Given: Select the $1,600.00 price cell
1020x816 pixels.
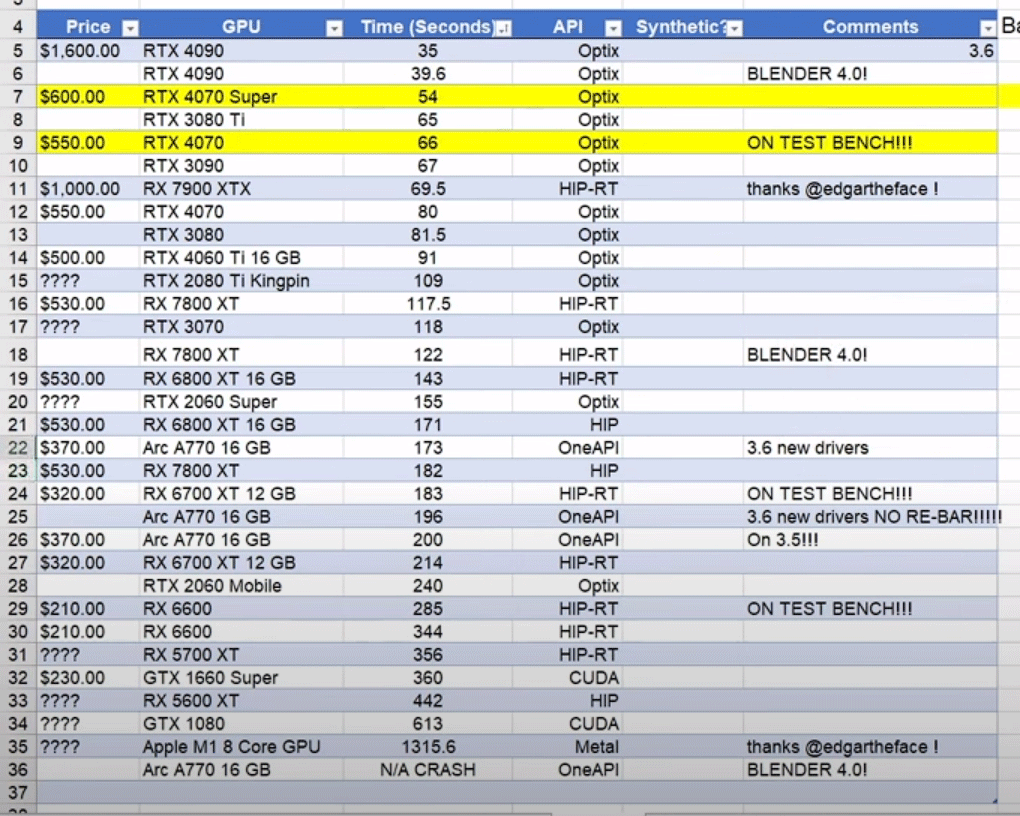Looking at the screenshot, I should 86,51.
